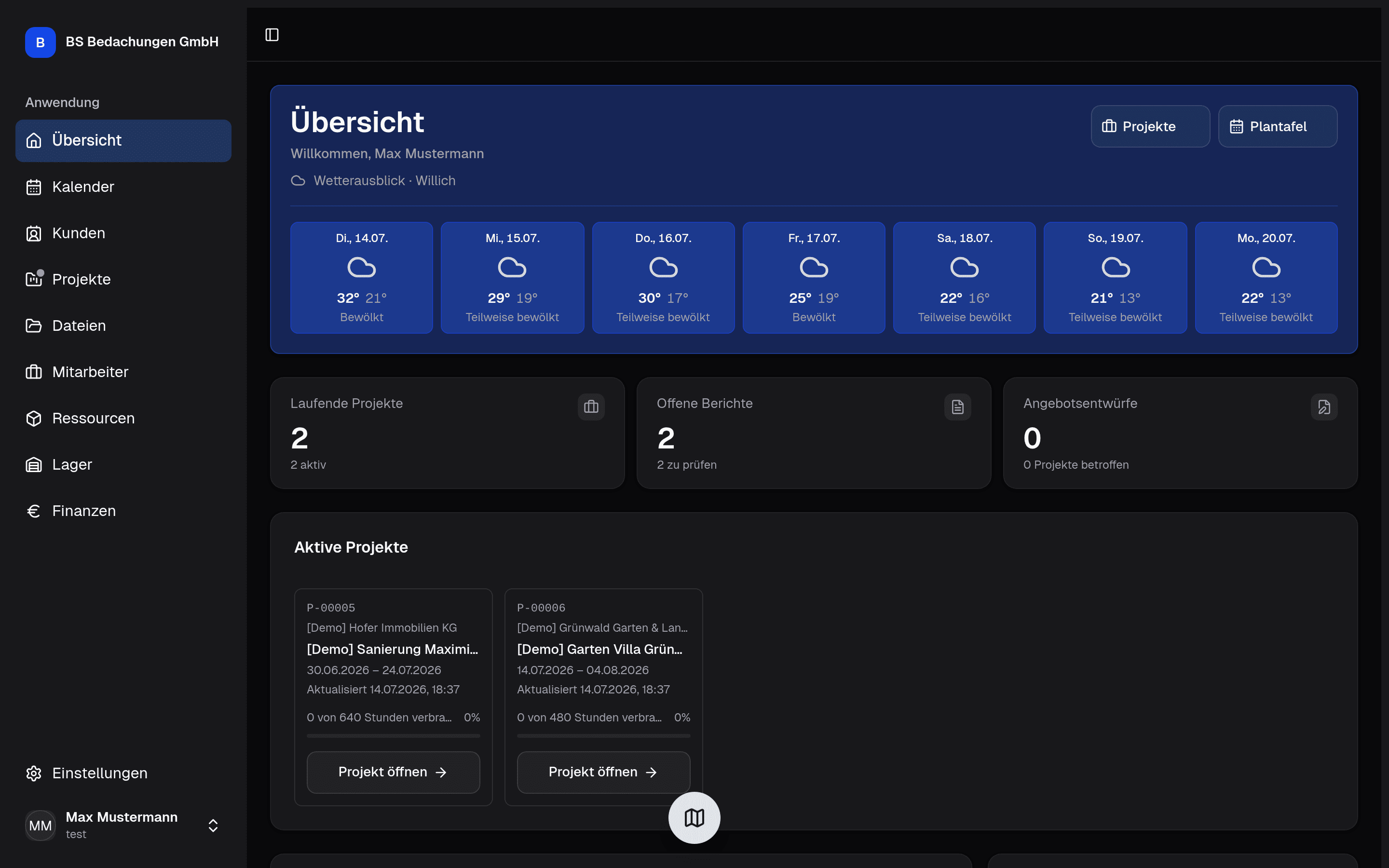The width and height of the screenshot is (1389, 868).
Task: Click cloud icon for Mo., 20.07.
Action: (x=1266, y=268)
